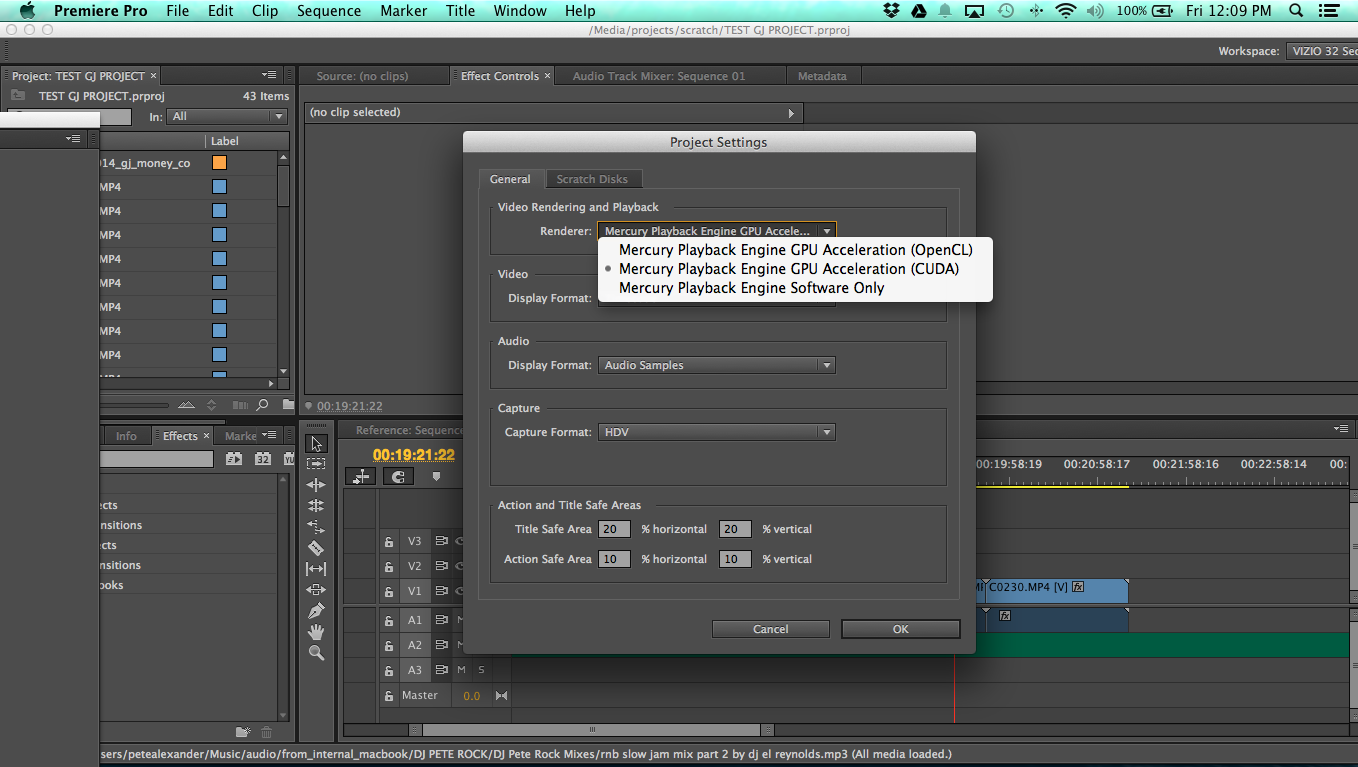Open Capture Format HDV dropdown
The height and width of the screenshot is (767, 1358).
click(717, 432)
